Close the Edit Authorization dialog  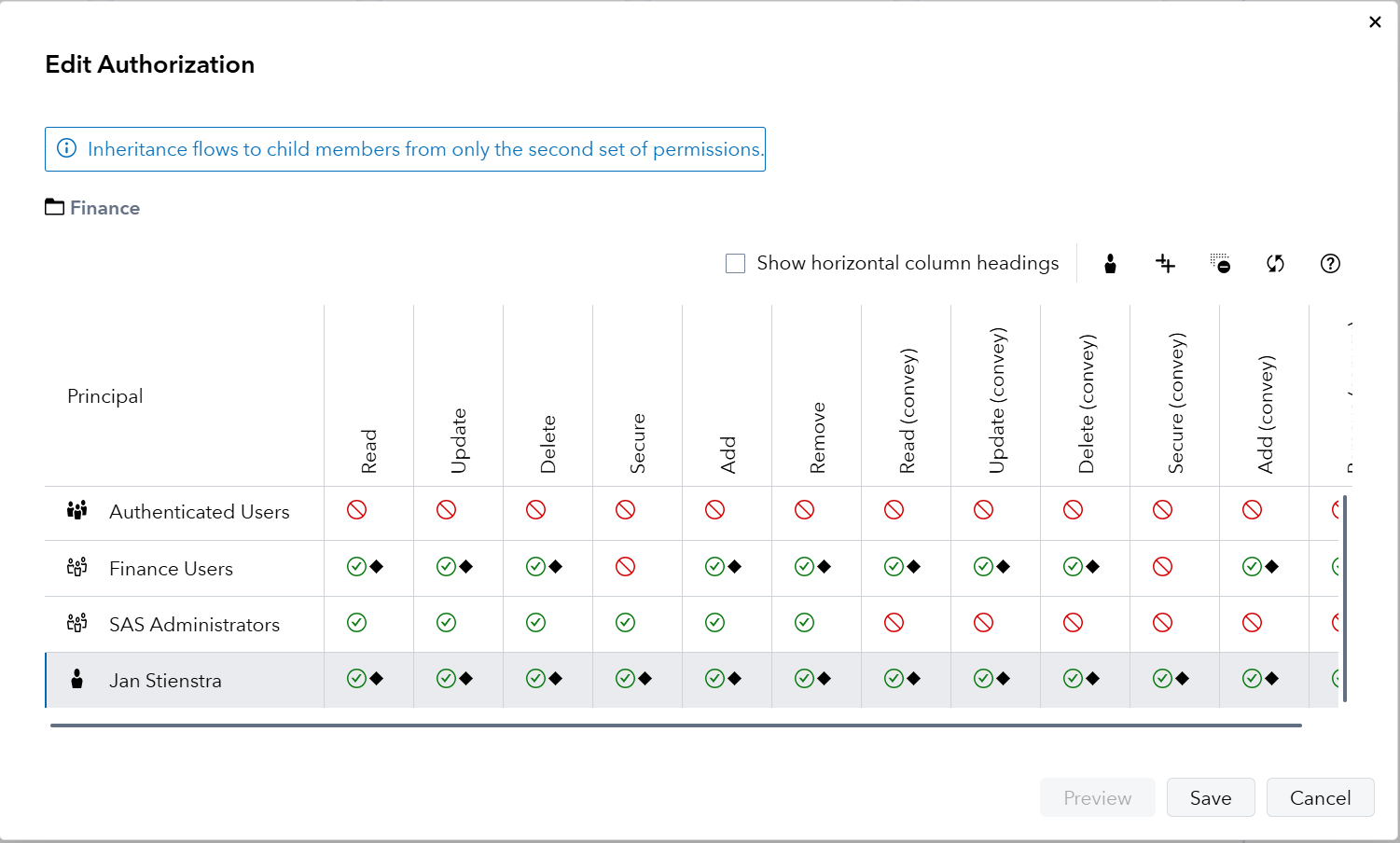pos(1375,22)
